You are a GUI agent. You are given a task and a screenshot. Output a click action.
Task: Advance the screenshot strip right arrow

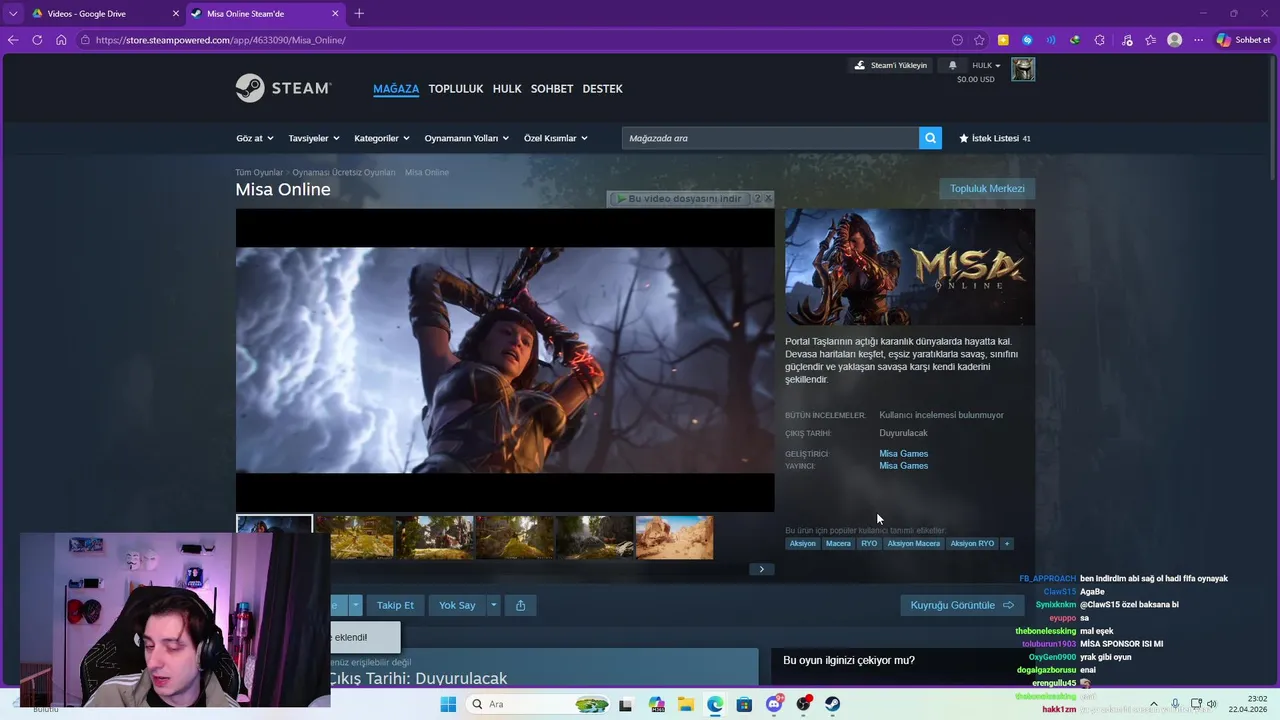[761, 569]
